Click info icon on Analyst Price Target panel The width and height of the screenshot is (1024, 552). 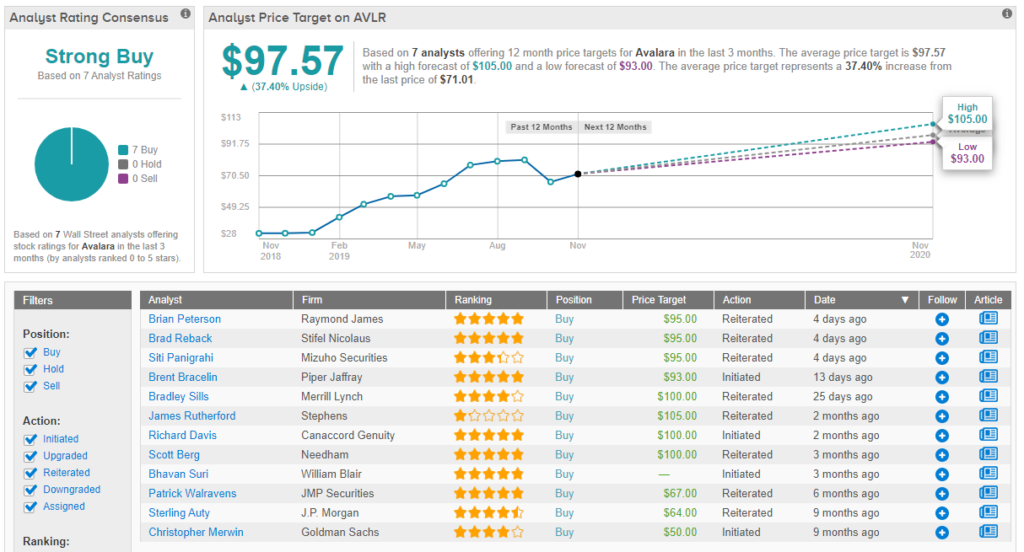[1006, 14]
